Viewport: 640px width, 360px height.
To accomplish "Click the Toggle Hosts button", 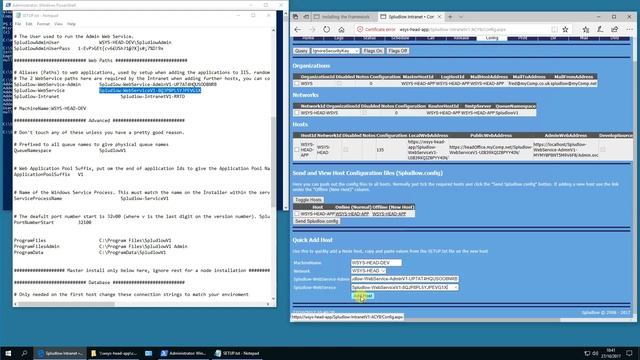I will pos(309,200).
